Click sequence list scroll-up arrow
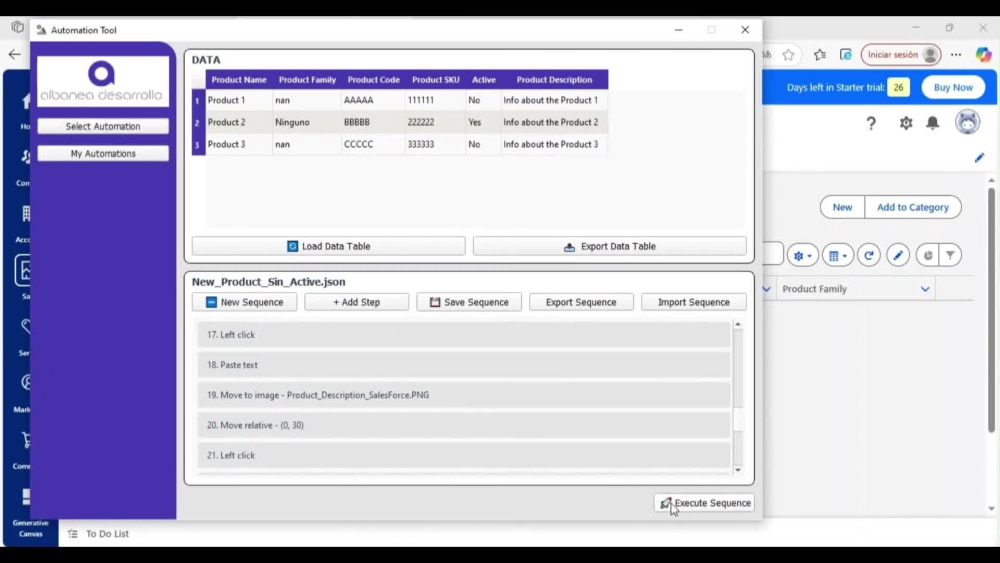Screen dimensions: 1000x563 pos(738,325)
